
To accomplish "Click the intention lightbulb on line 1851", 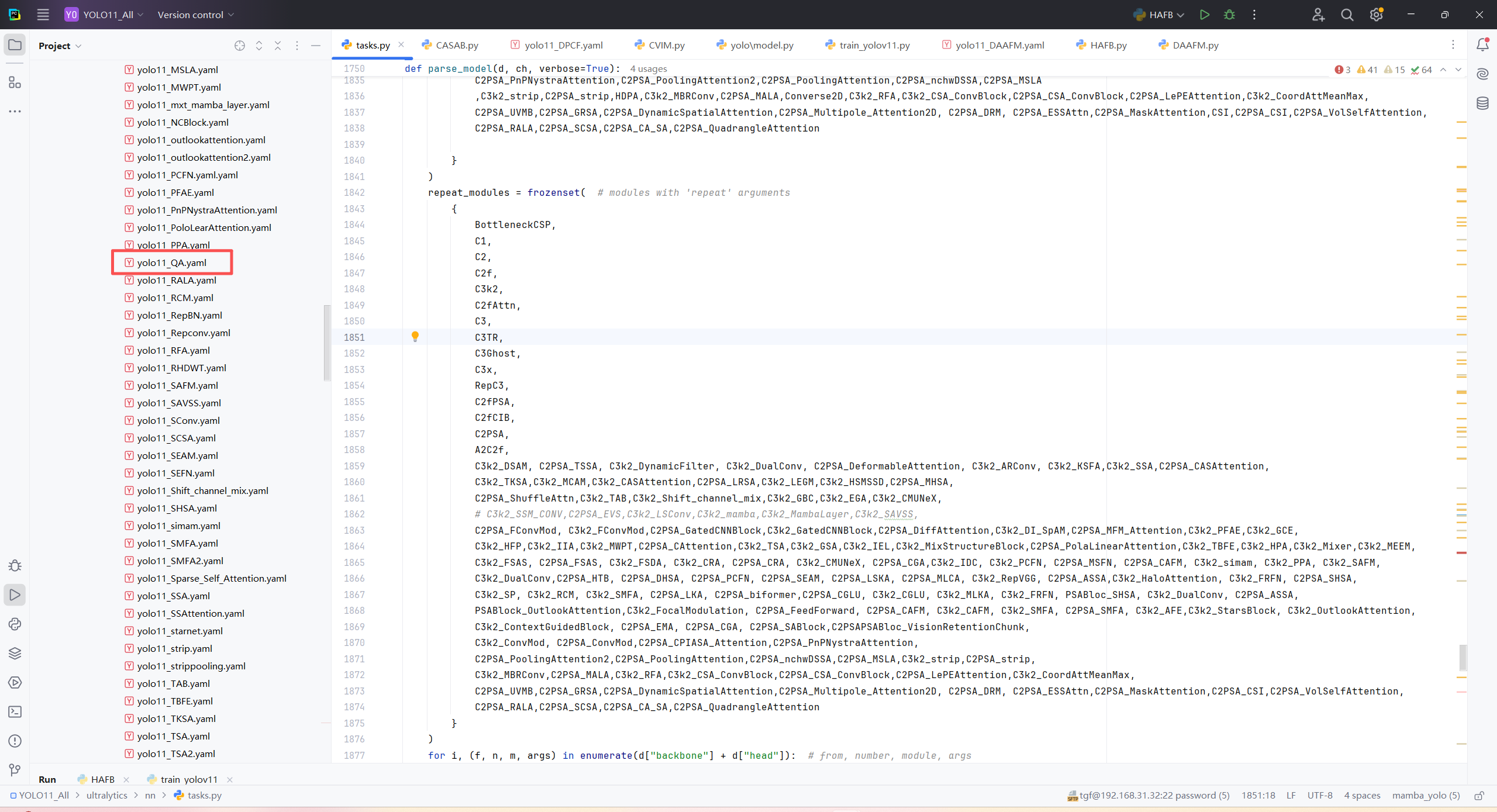I will click(x=415, y=336).
